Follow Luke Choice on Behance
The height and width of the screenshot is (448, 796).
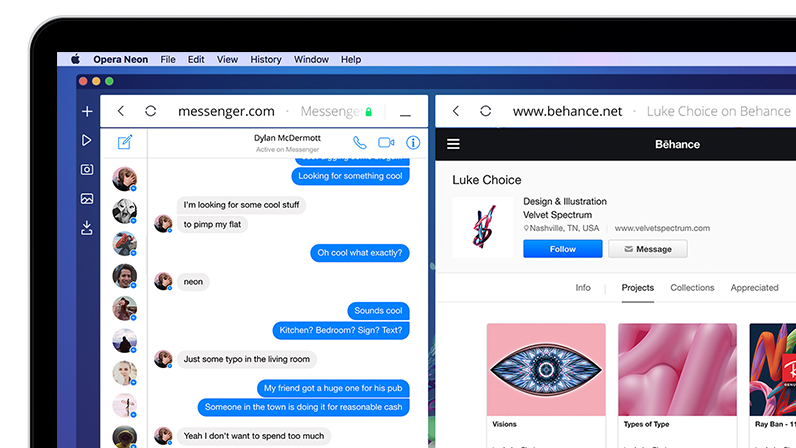coord(563,249)
